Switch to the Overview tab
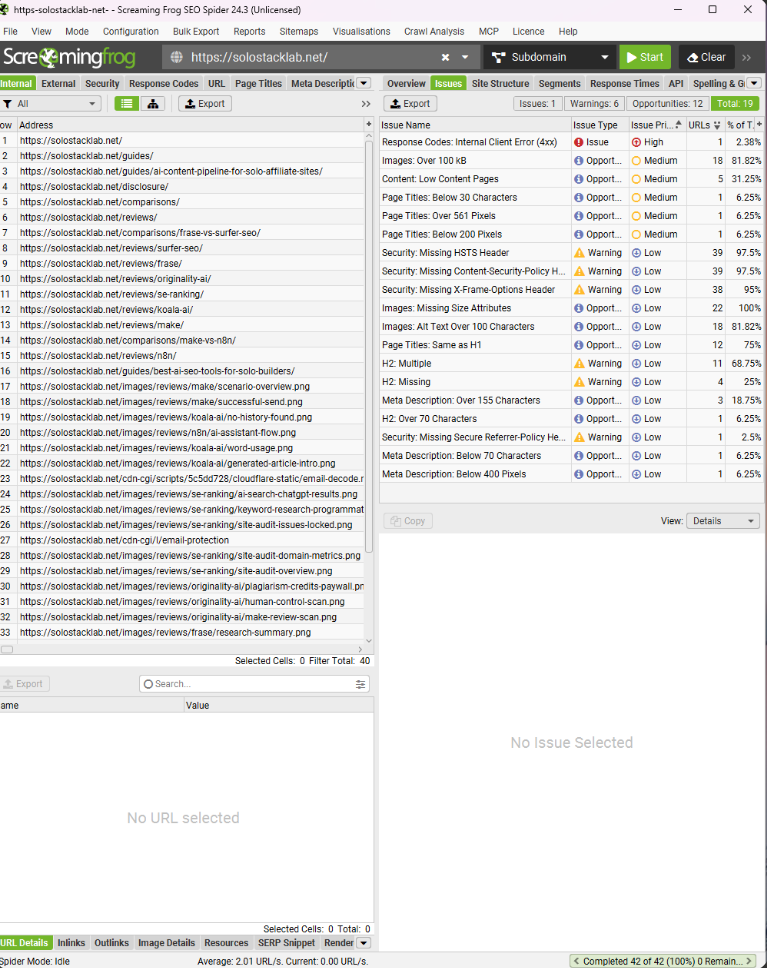Viewport: 767px width, 968px height. point(406,83)
